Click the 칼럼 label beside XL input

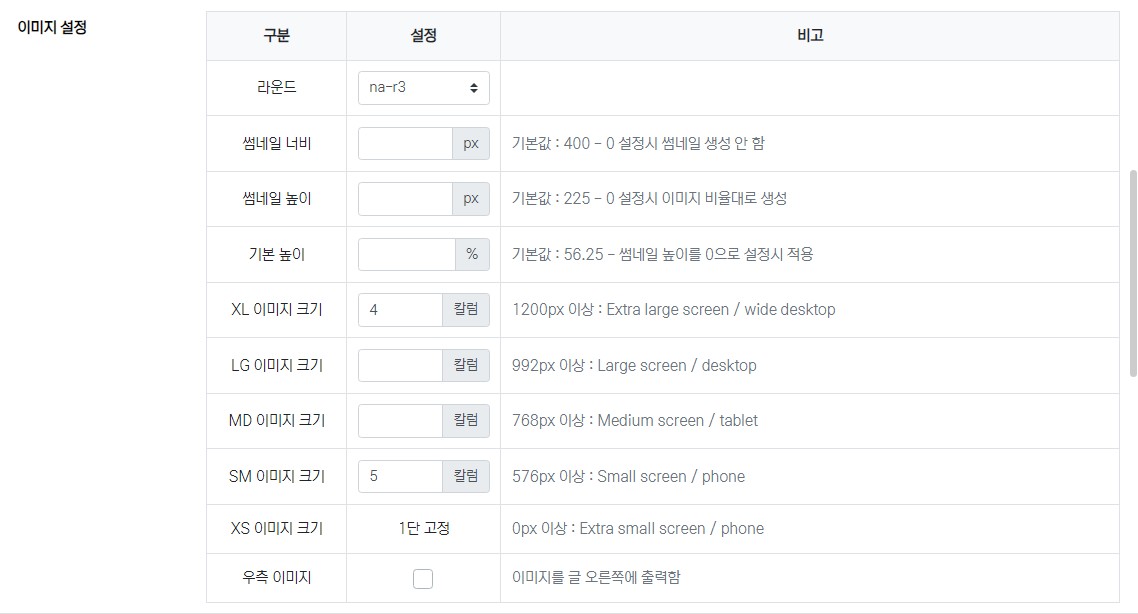[x=466, y=310]
